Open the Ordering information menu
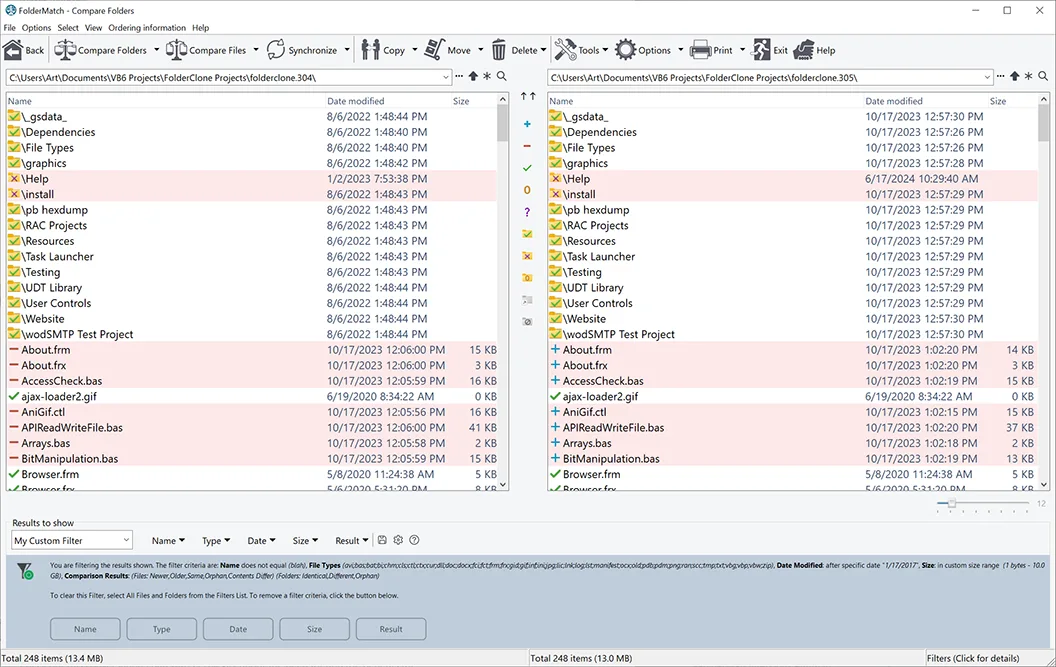This screenshot has width=1056, height=667. pos(147,28)
